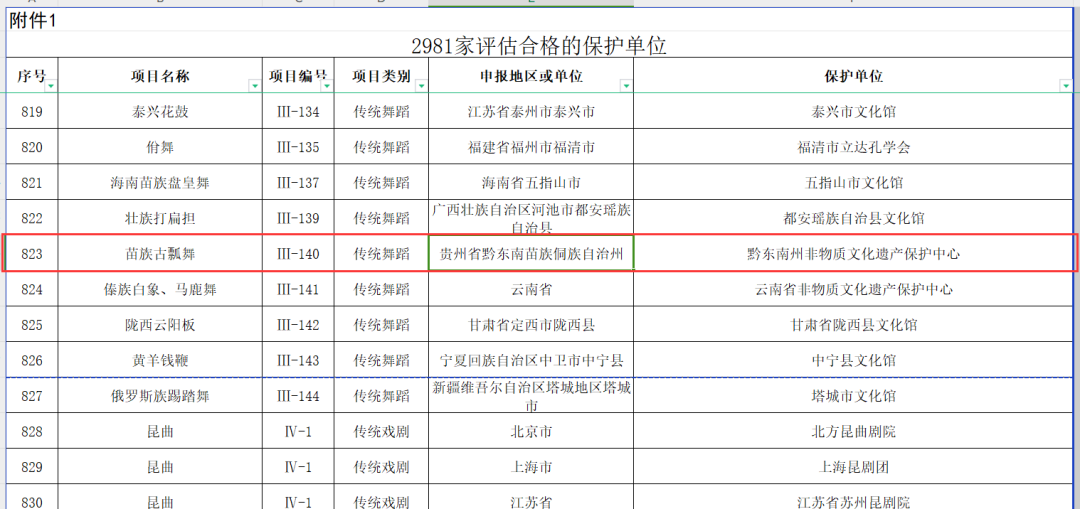This screenshot has width=1080, height=509.
Task: Select the title cell 2981家评估合格的保护单位
Action: click(539, 46)
